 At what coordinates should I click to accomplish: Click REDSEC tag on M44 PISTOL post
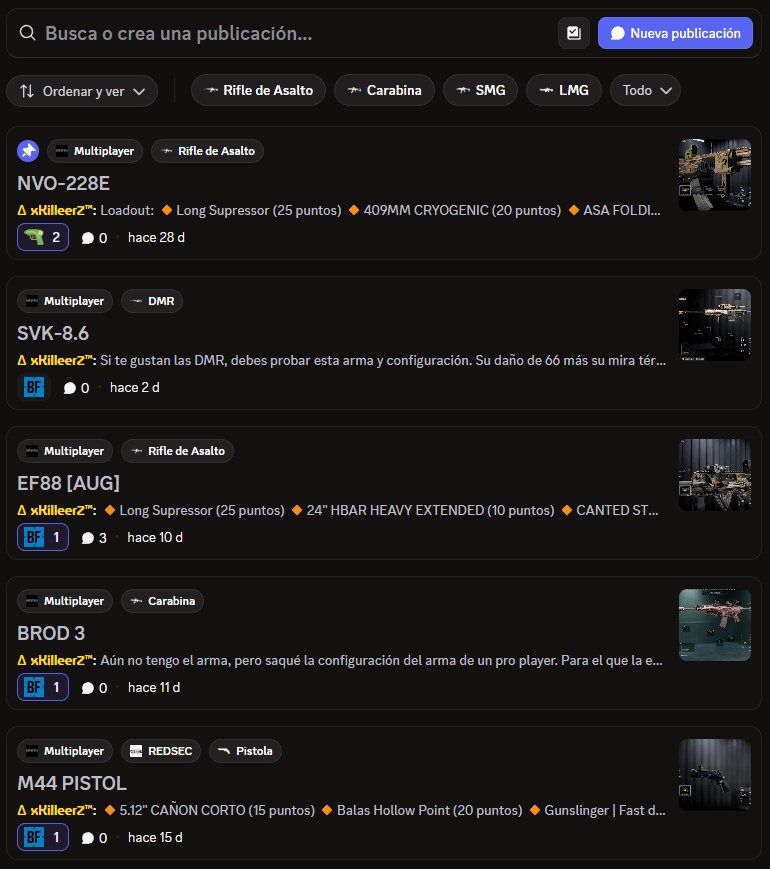pos(161,751)
